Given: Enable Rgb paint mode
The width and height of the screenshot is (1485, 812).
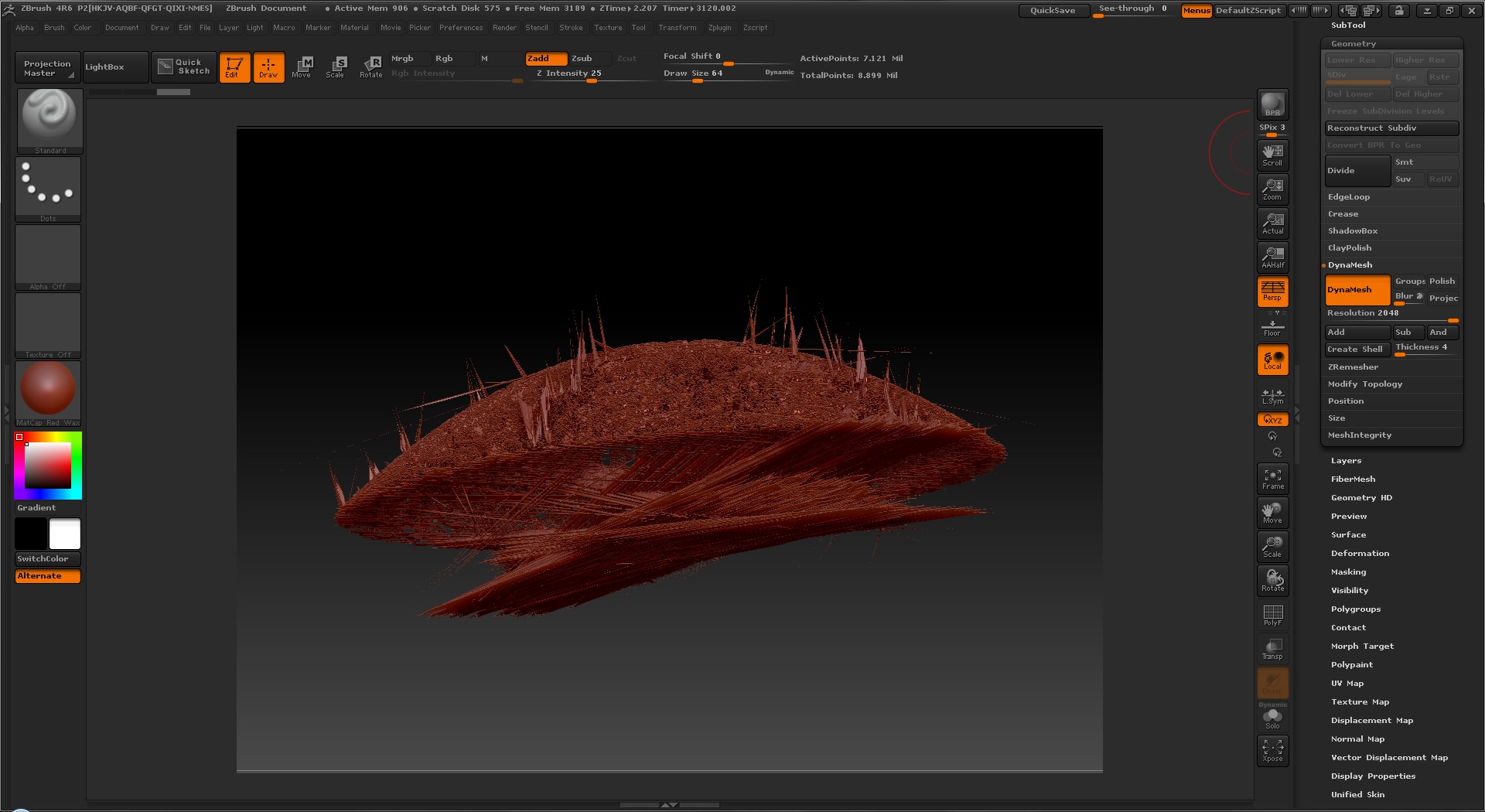Looking at the screenshot, I should pyautogui.click(x=452, y=59).
